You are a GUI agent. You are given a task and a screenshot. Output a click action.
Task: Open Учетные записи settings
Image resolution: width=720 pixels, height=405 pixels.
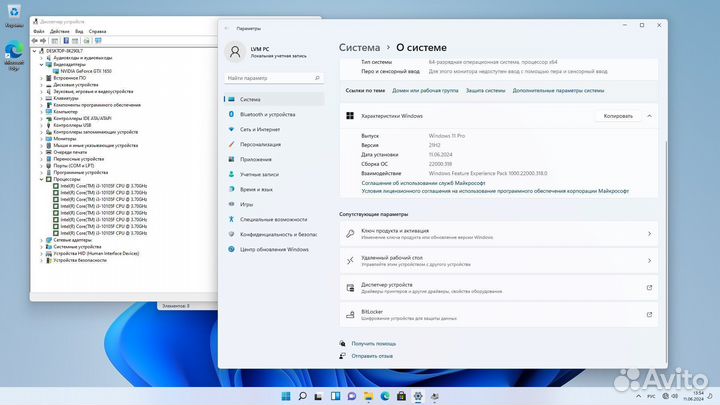coord(274,174)
